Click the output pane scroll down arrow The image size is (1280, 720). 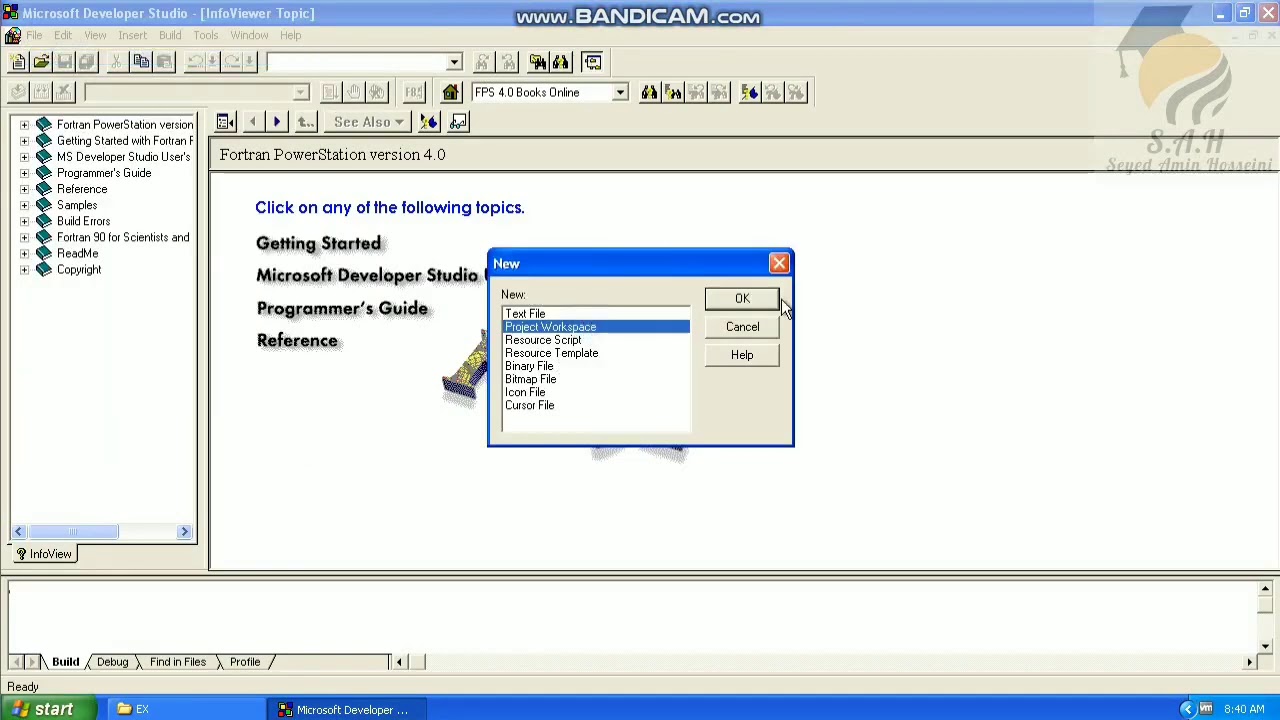tap(1265, 647)
